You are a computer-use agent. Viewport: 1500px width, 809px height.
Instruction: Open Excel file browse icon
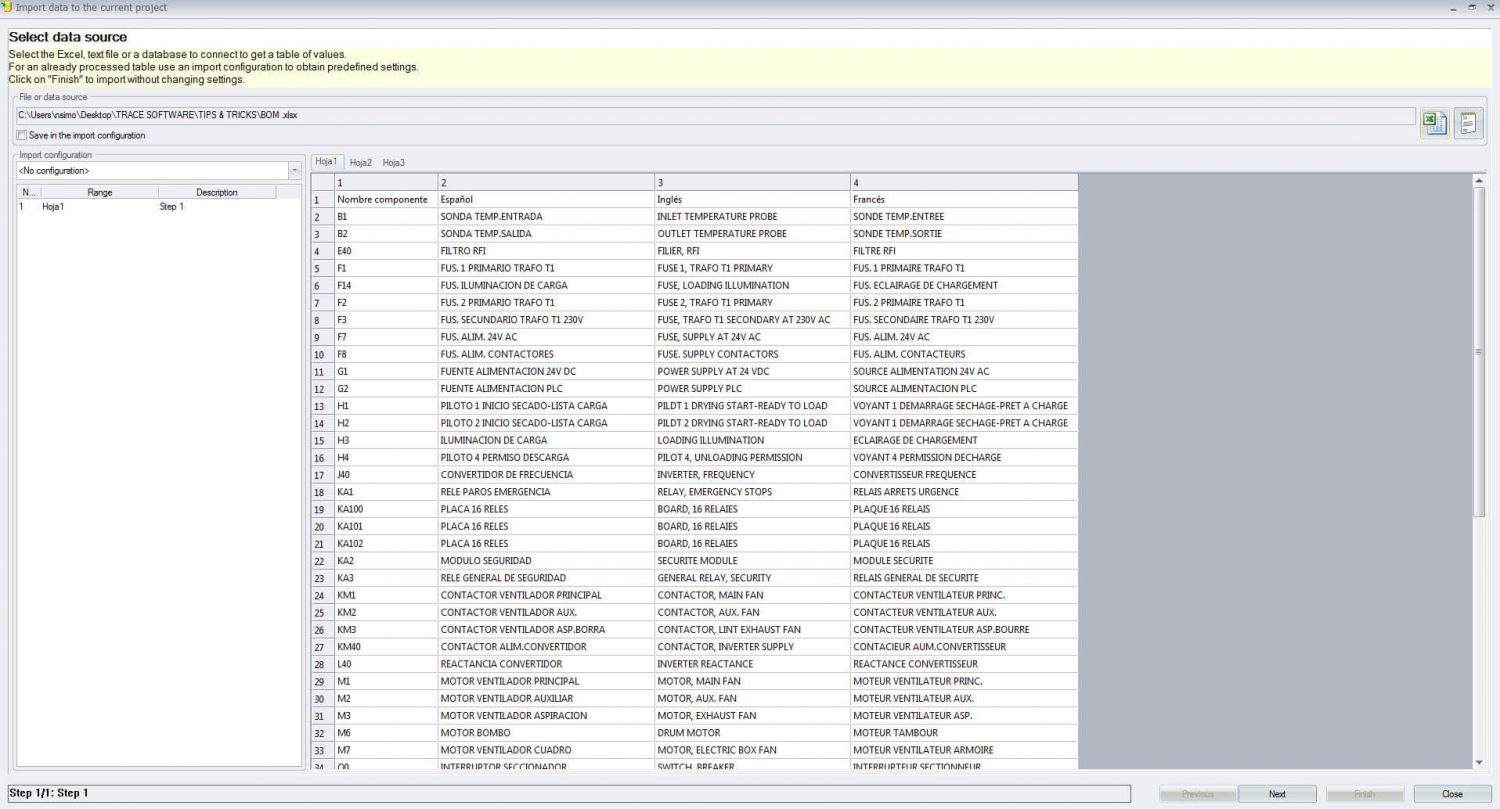1435,123
